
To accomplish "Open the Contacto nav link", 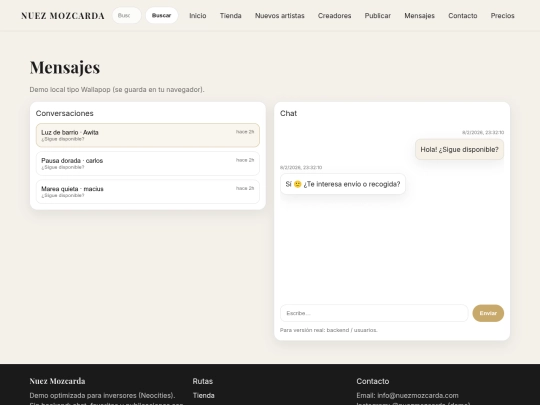I will [463, 16].
